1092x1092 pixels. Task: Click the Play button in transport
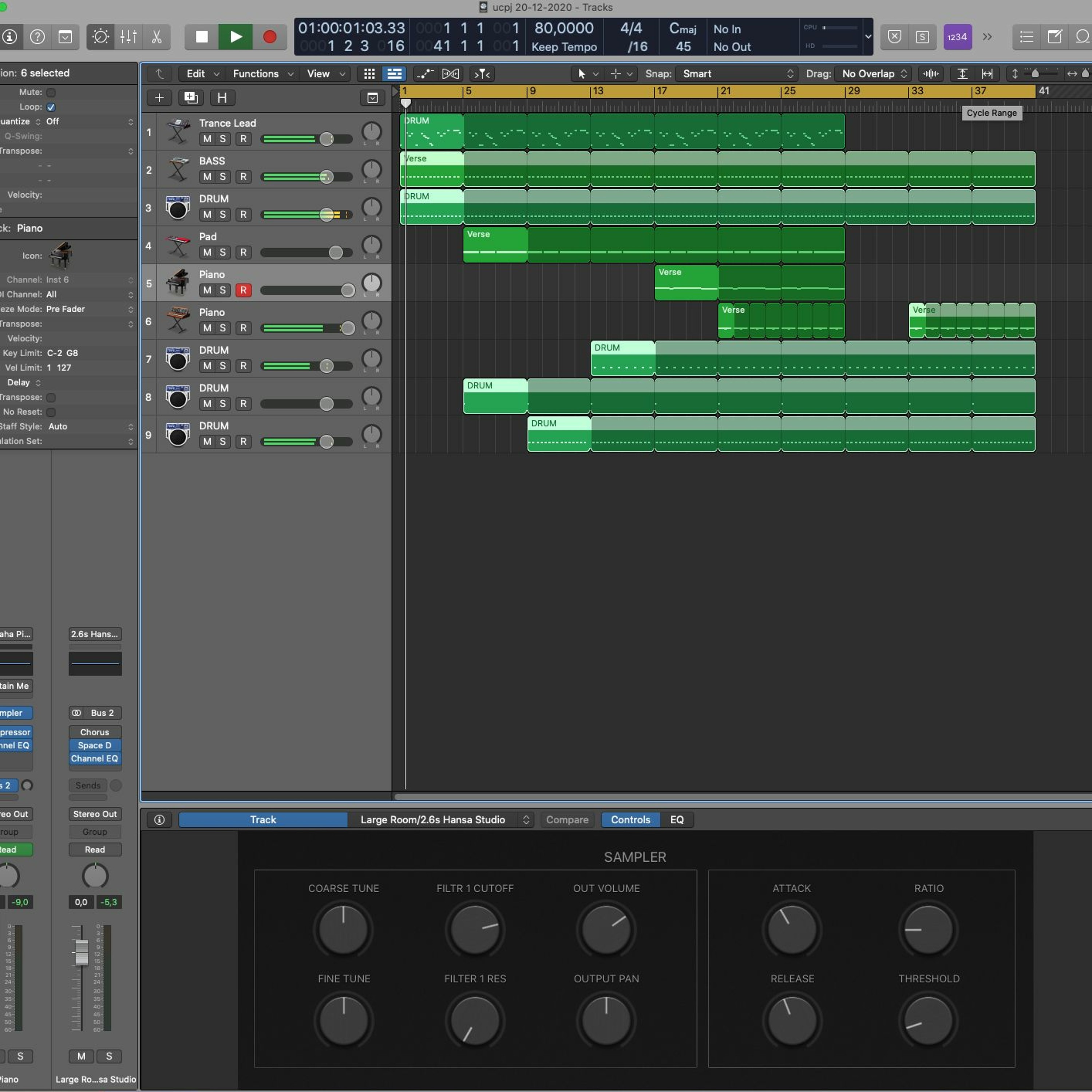click(236, 37)
